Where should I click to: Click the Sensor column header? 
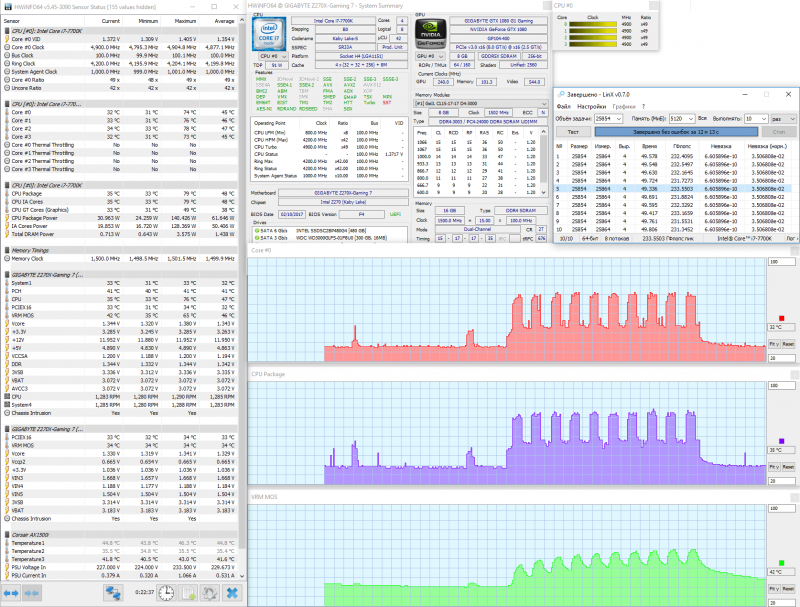coord(43,21)
